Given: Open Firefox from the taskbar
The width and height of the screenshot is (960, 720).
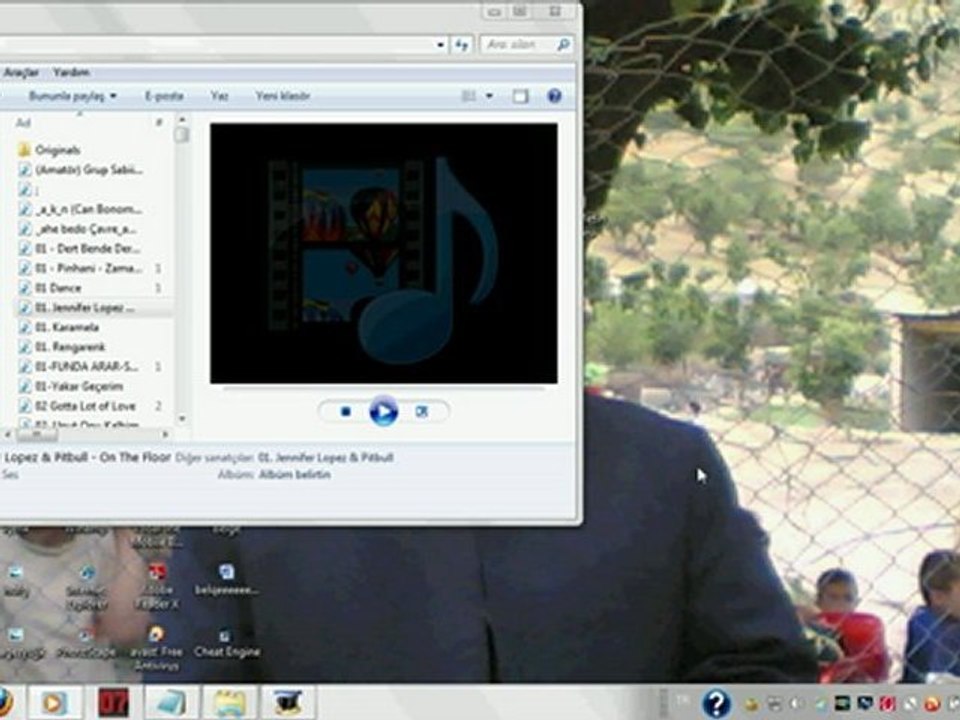Looking at the screenshot, I should (5, 703).
